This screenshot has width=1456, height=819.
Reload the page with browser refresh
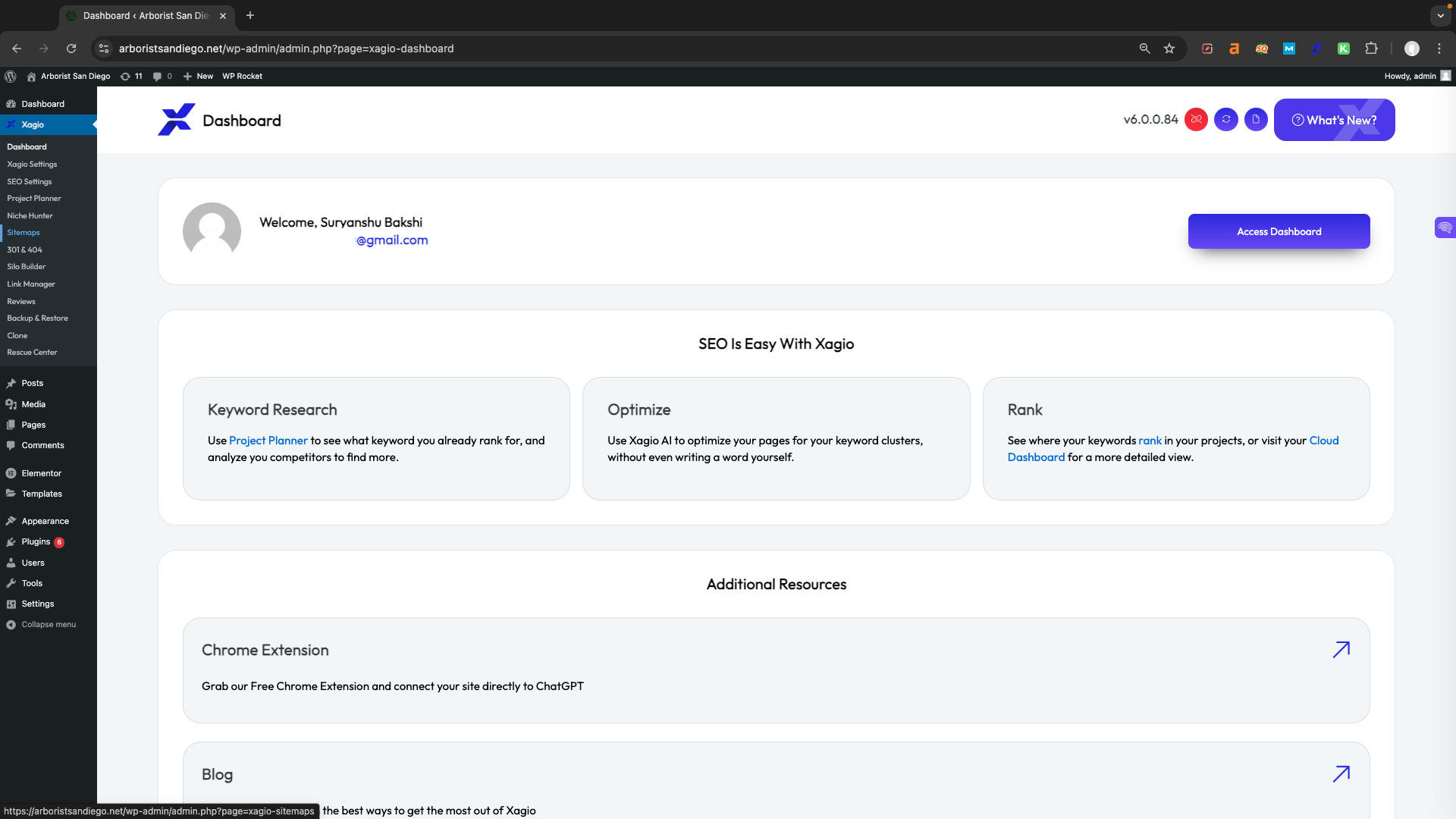click(x=71, y=49)
